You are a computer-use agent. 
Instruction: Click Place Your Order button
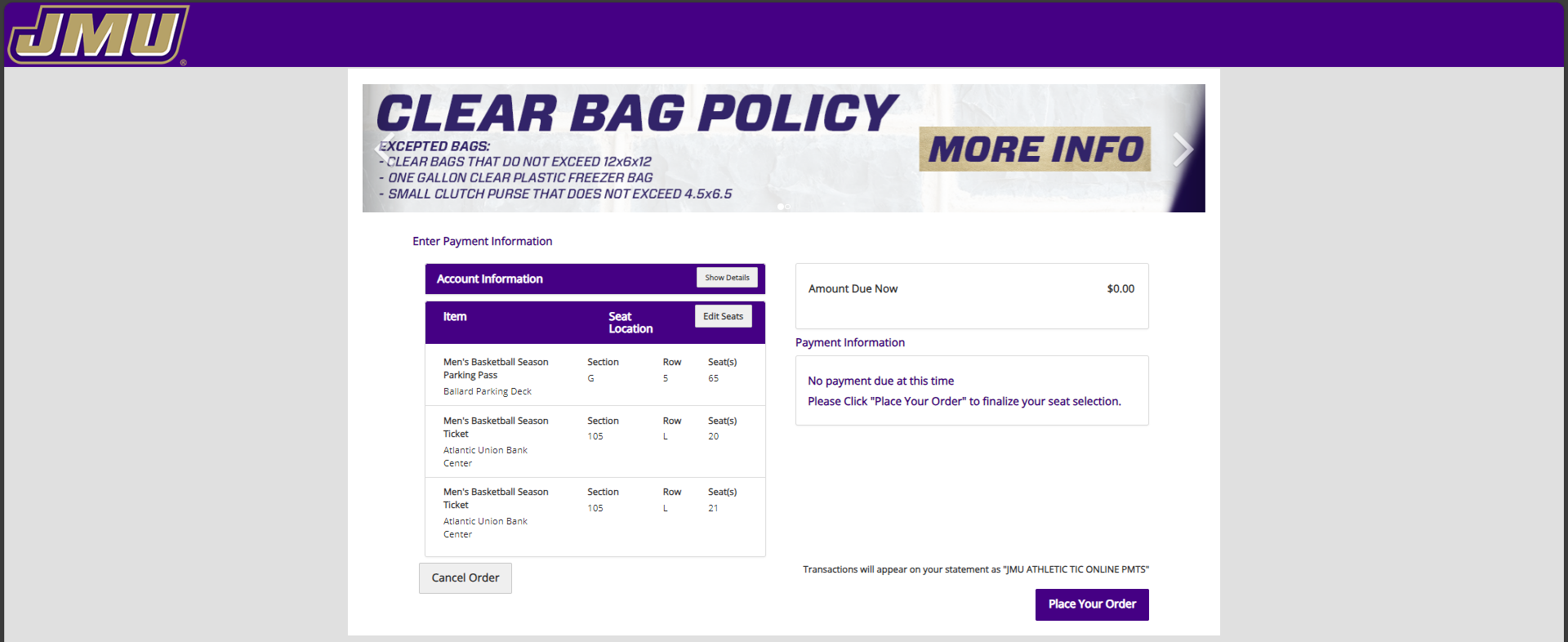[x=1092, y=604]
